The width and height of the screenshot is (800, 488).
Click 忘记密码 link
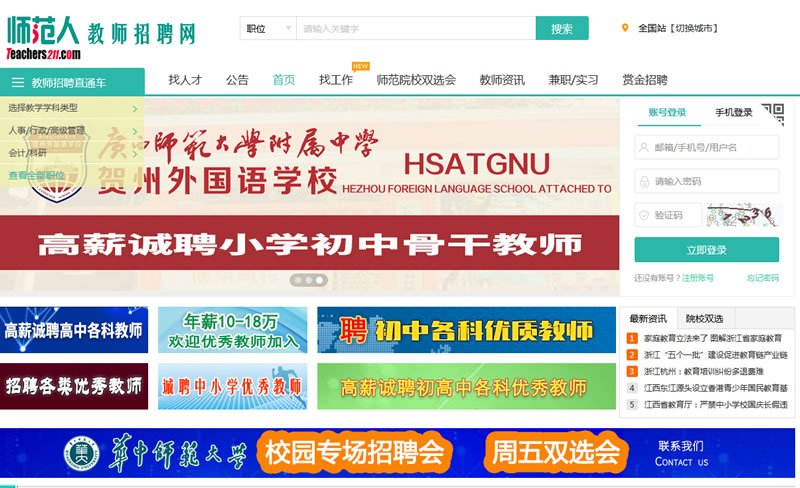[x=763, y=278]
